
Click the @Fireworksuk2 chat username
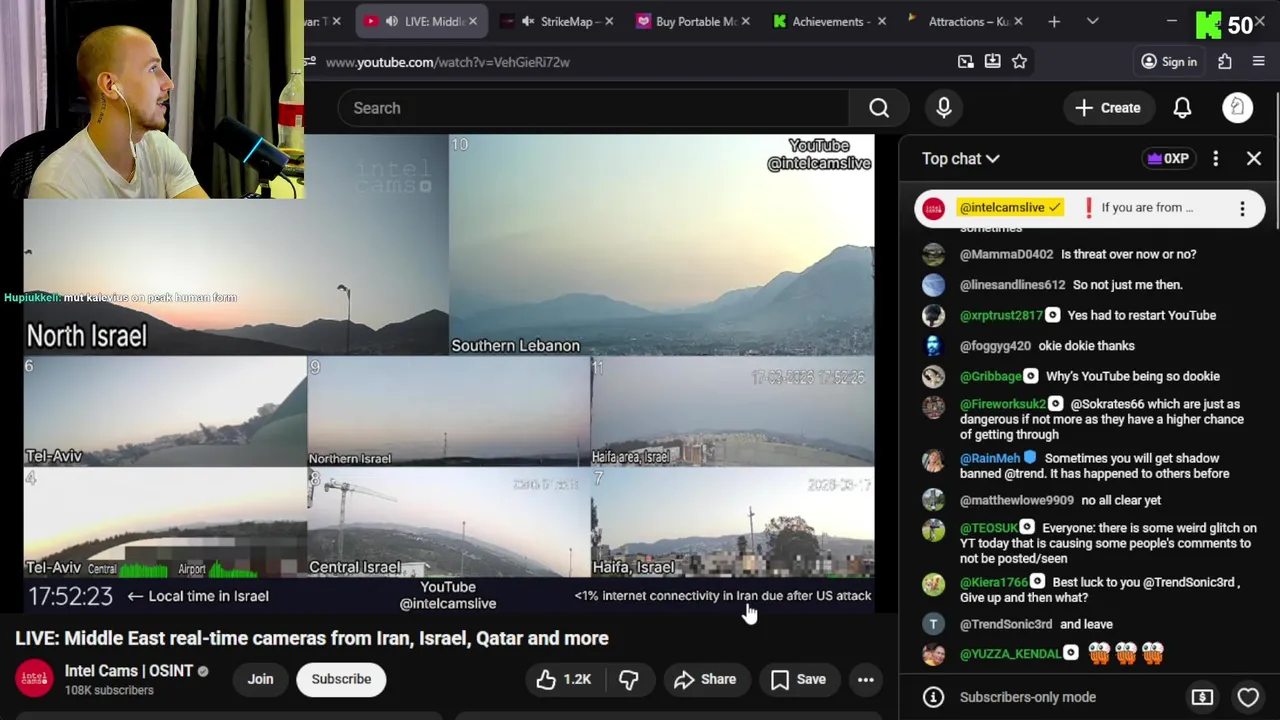pyautogui.click(x=1002, y=404)
